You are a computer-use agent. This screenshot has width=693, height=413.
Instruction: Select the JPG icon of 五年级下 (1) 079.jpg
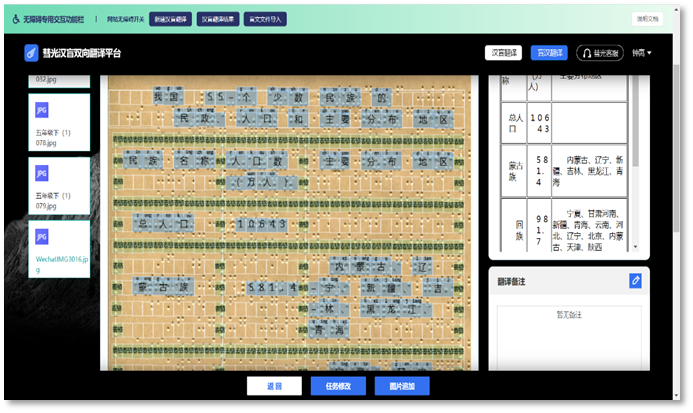42,172
